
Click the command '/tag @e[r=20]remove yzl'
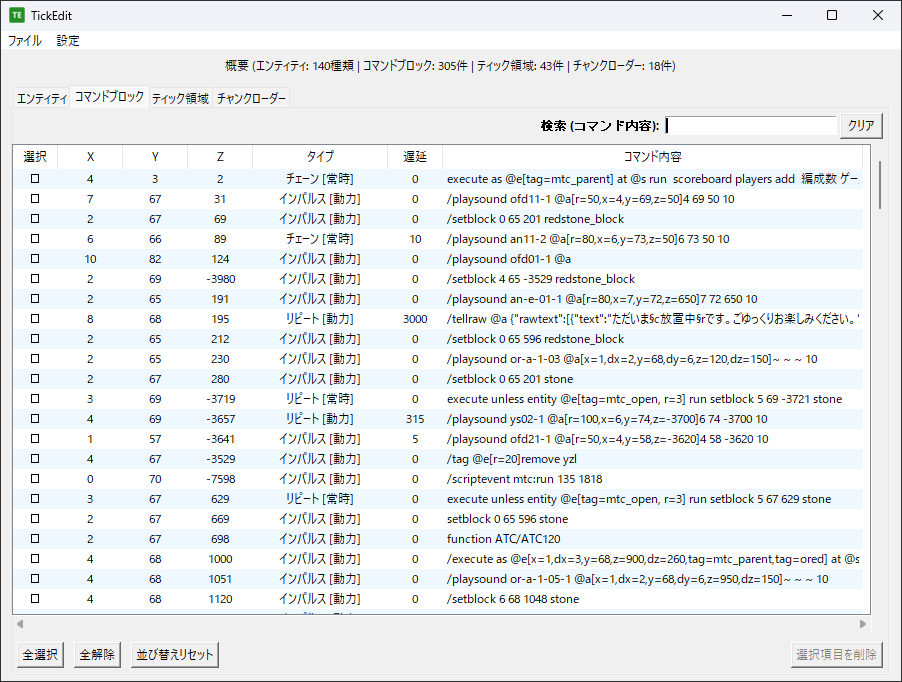tap(512, 459)
